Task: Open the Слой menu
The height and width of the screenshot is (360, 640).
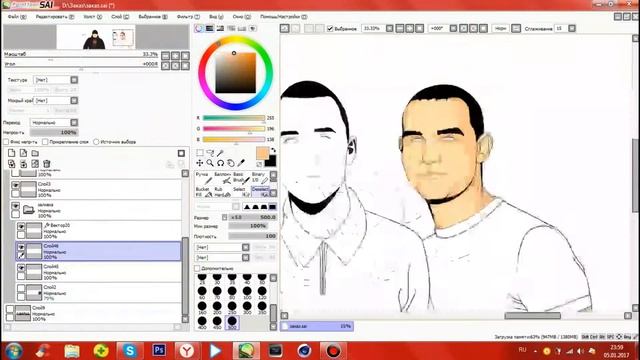Action: pos(120,17)
